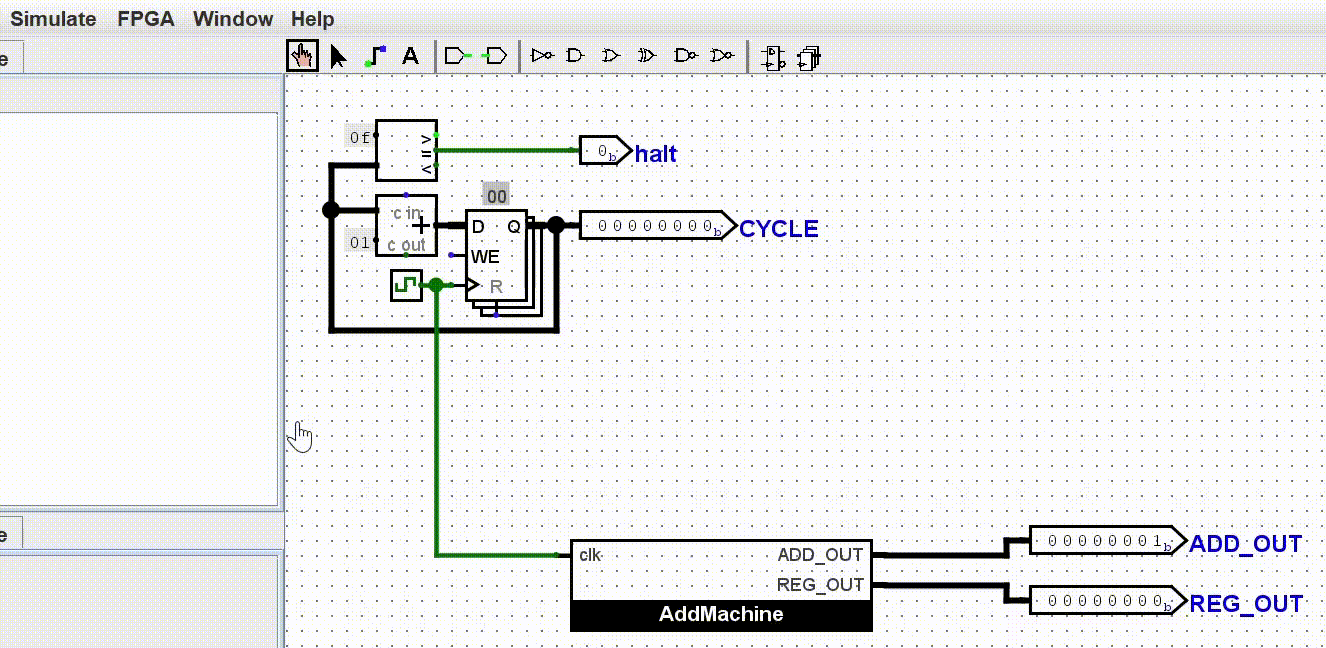Activate the Text tool (letter A)
Viewport: 1326px width, 648px height.
410,56
